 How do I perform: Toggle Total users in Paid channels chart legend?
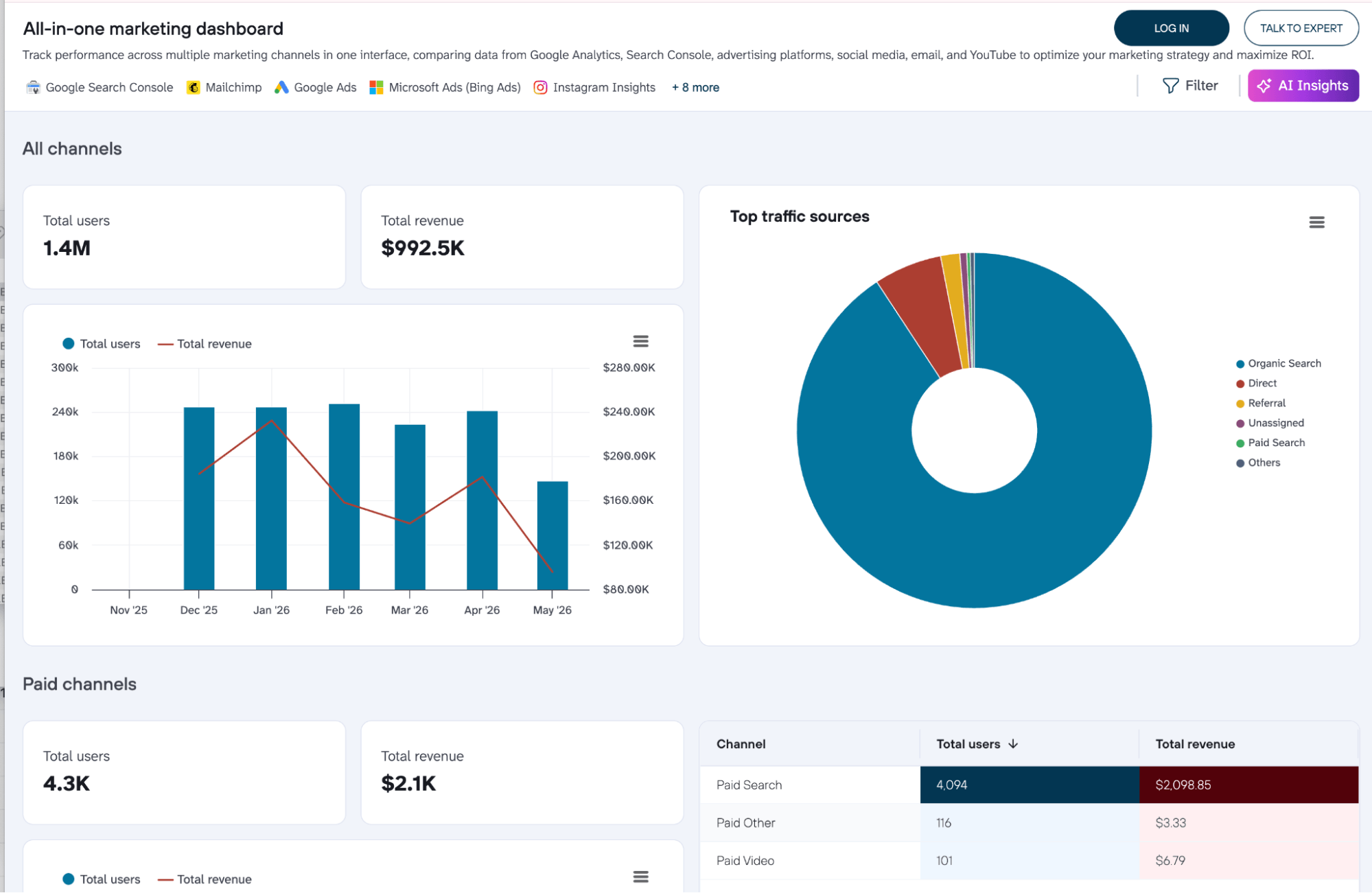(102, 879)
